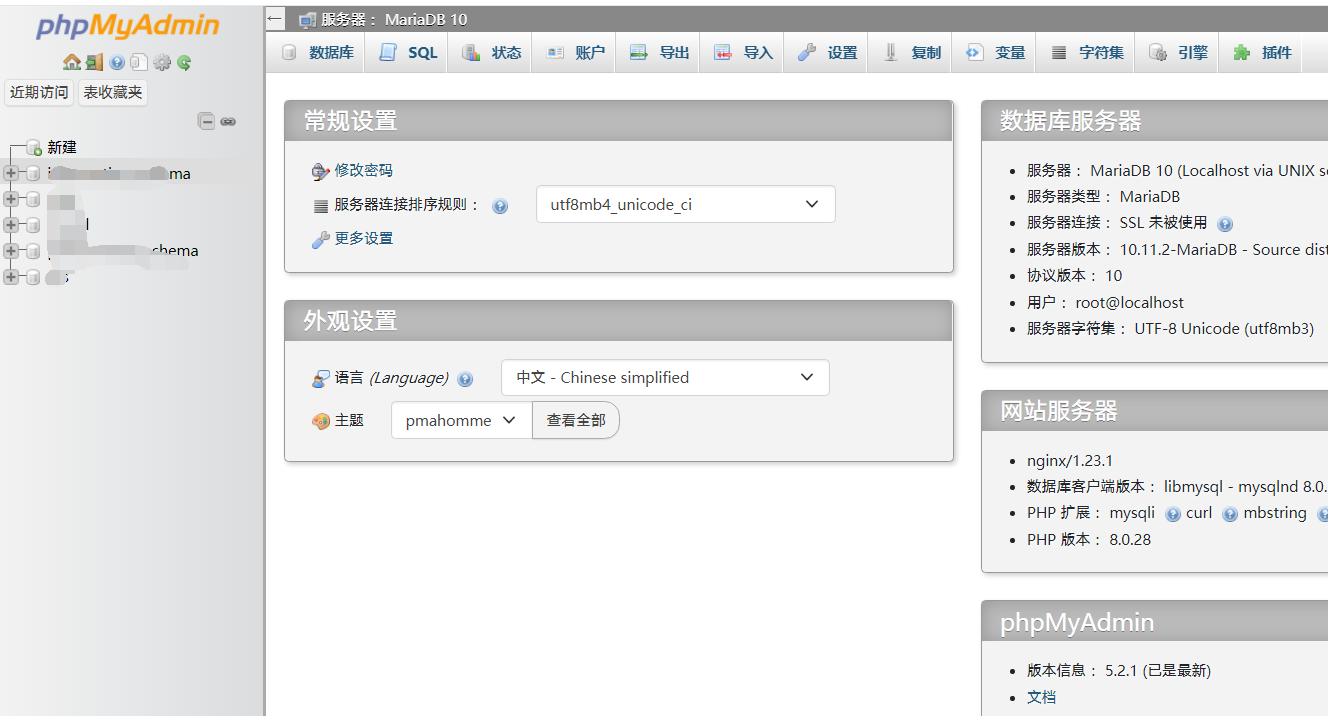The image size is (1328, 716).
Task: Hide navigation panel with left arrow button
Action: pos(276,19)
